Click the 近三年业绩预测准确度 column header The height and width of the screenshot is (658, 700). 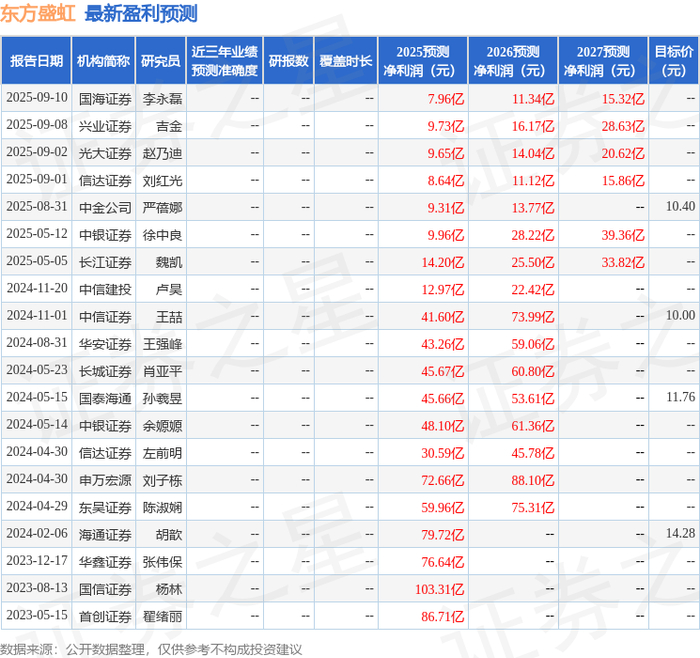click(225, 61)
